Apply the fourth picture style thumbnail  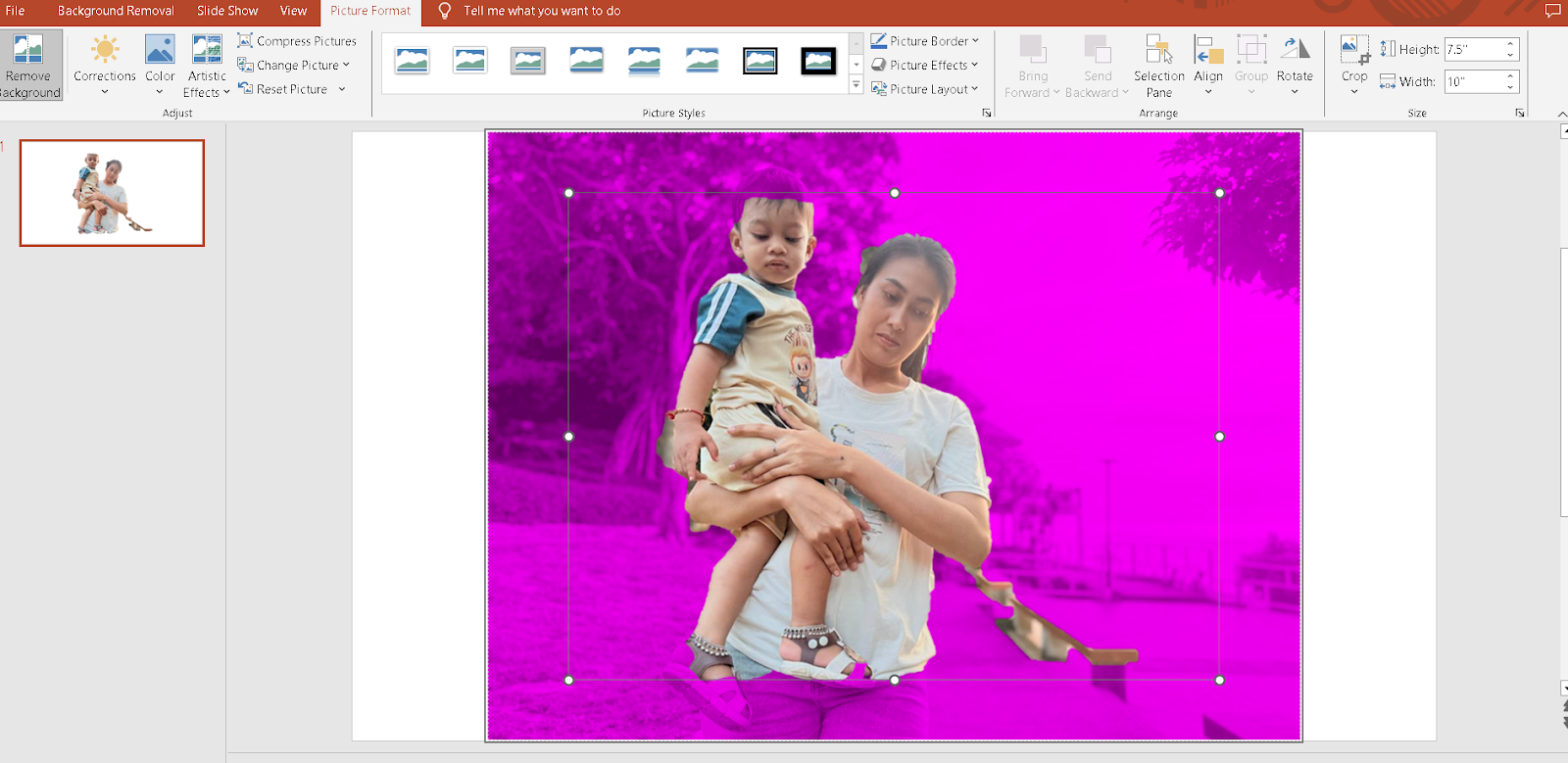tap(586, 61)
